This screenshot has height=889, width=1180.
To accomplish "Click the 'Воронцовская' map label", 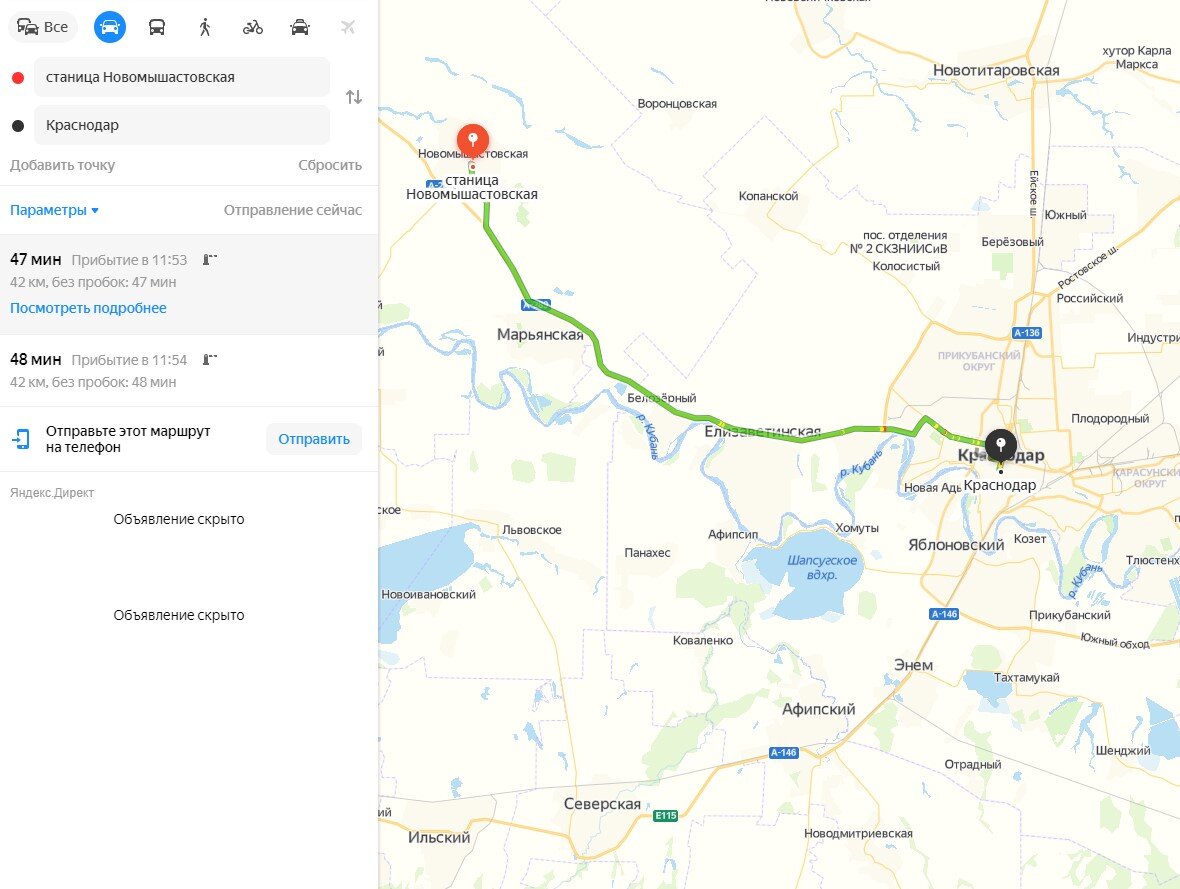I will pos(677,104).
